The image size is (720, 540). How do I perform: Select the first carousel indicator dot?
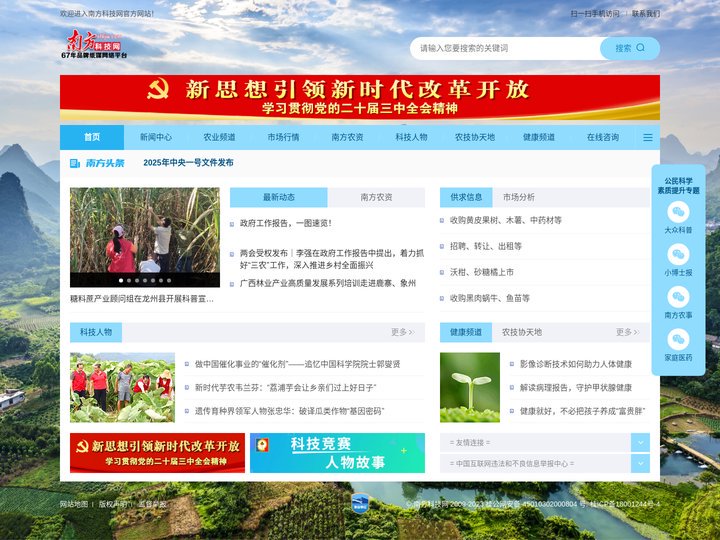[x=121, y=280]
